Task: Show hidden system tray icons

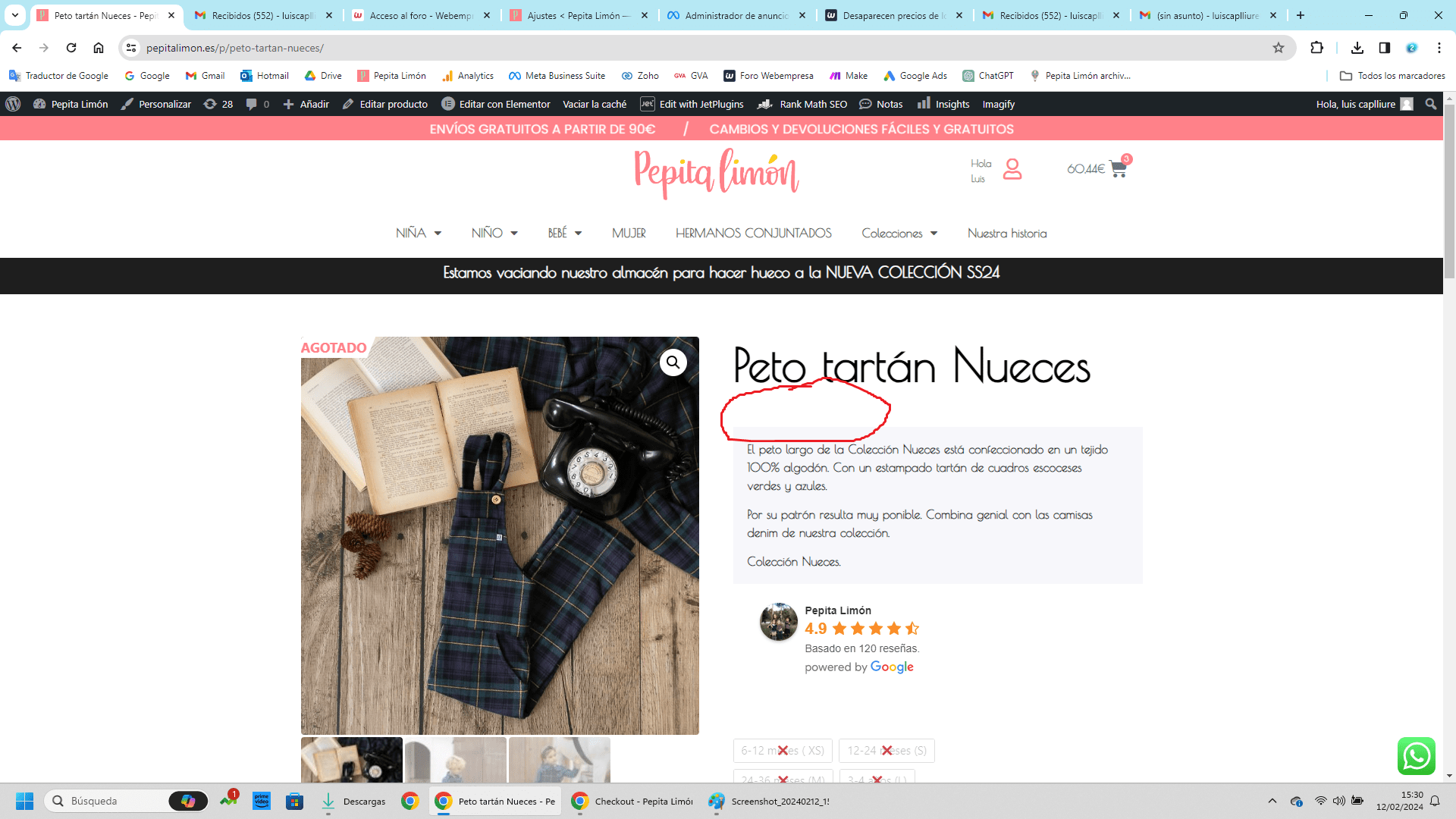Action: (x=1272, y=801)
